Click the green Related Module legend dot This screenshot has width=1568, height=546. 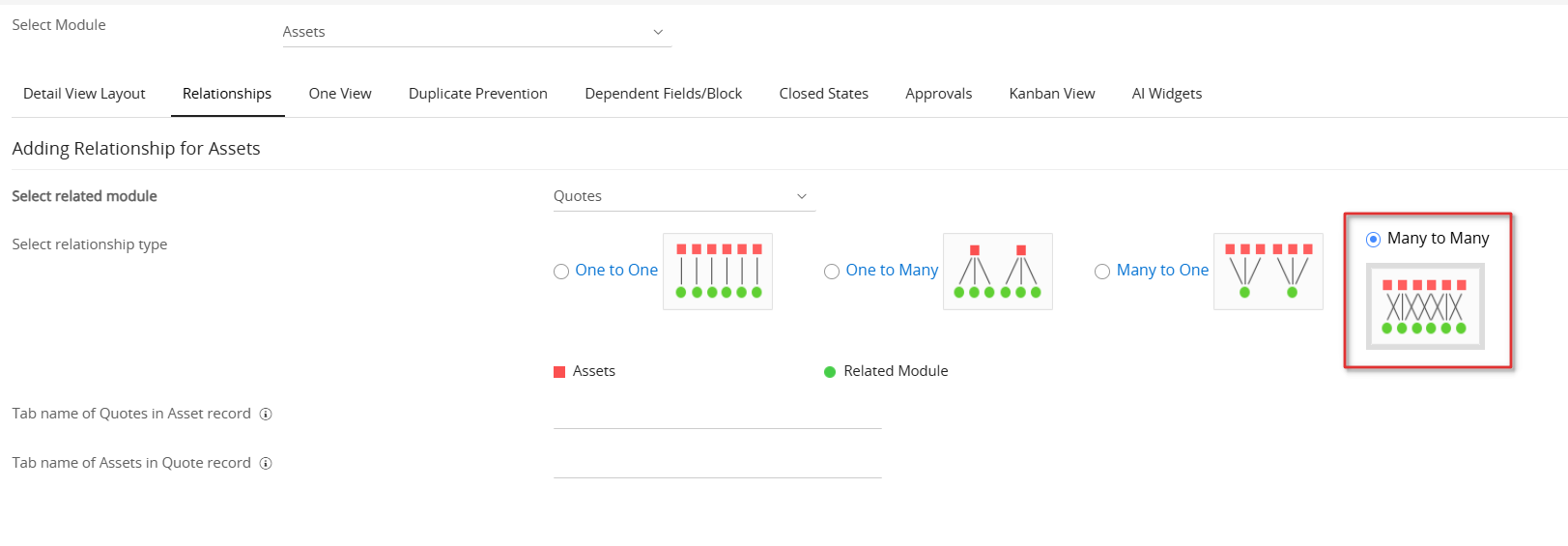coord(830,372)
